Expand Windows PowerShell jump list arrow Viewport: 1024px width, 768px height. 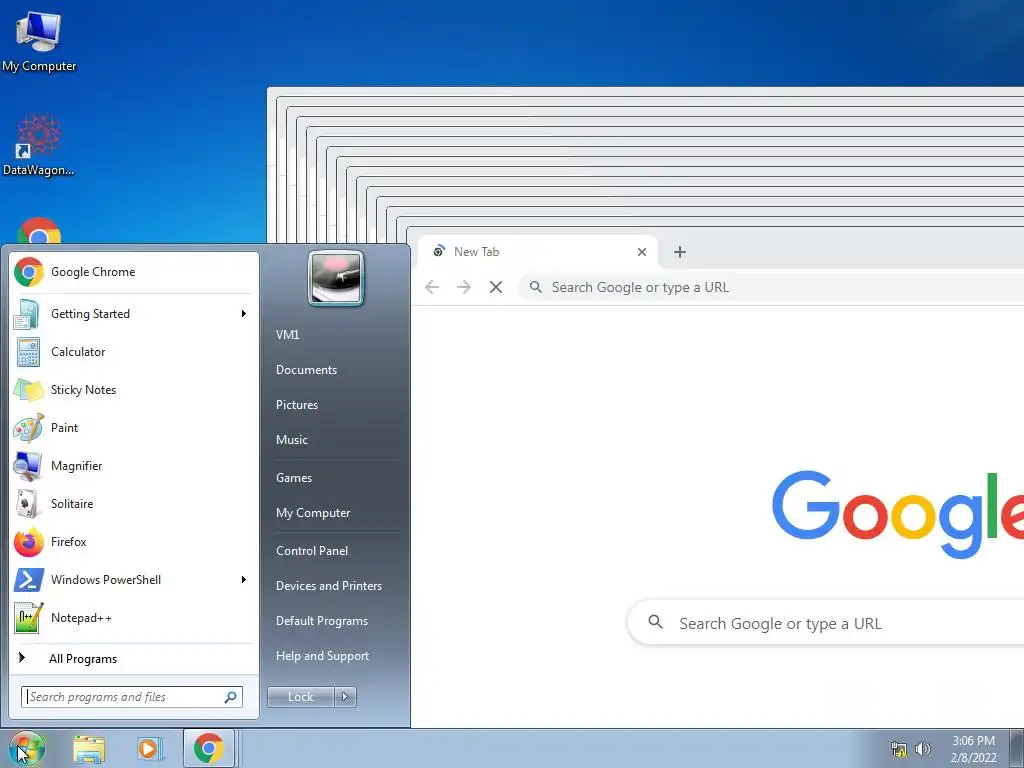point(244,580)
